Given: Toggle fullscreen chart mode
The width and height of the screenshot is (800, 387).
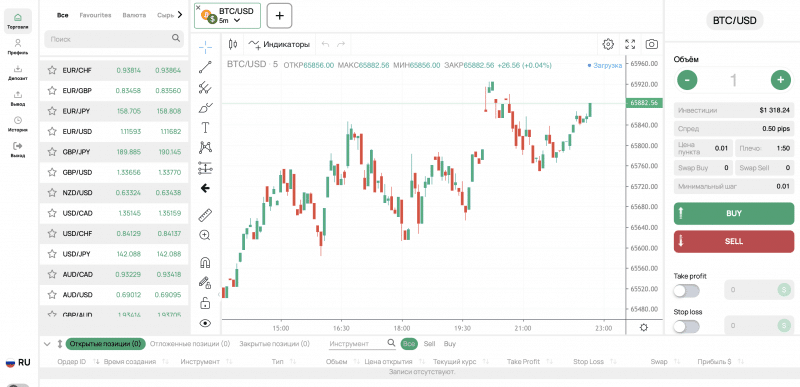Looking at the screenshot, I should (x=630, y=44).
